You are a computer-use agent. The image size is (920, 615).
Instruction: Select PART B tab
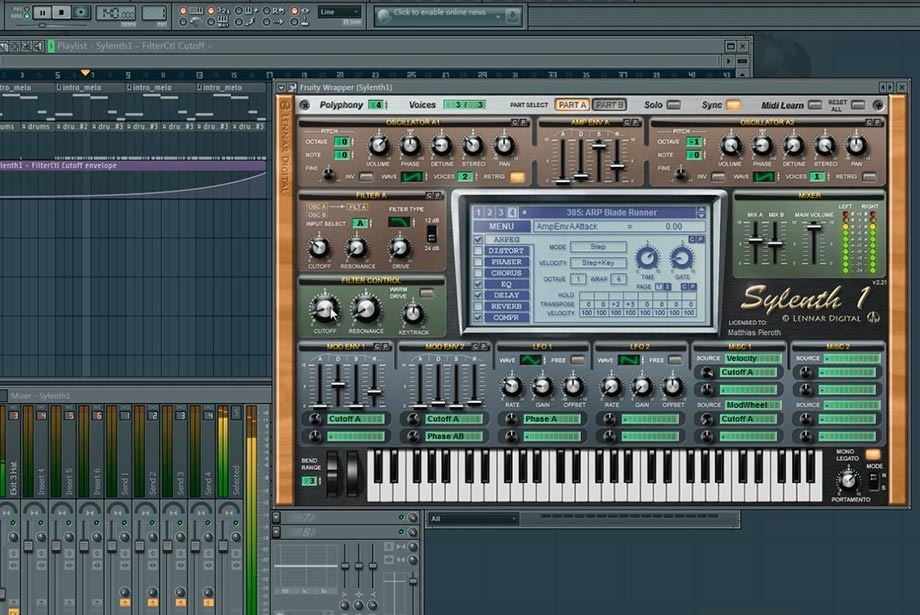(609, 105)
